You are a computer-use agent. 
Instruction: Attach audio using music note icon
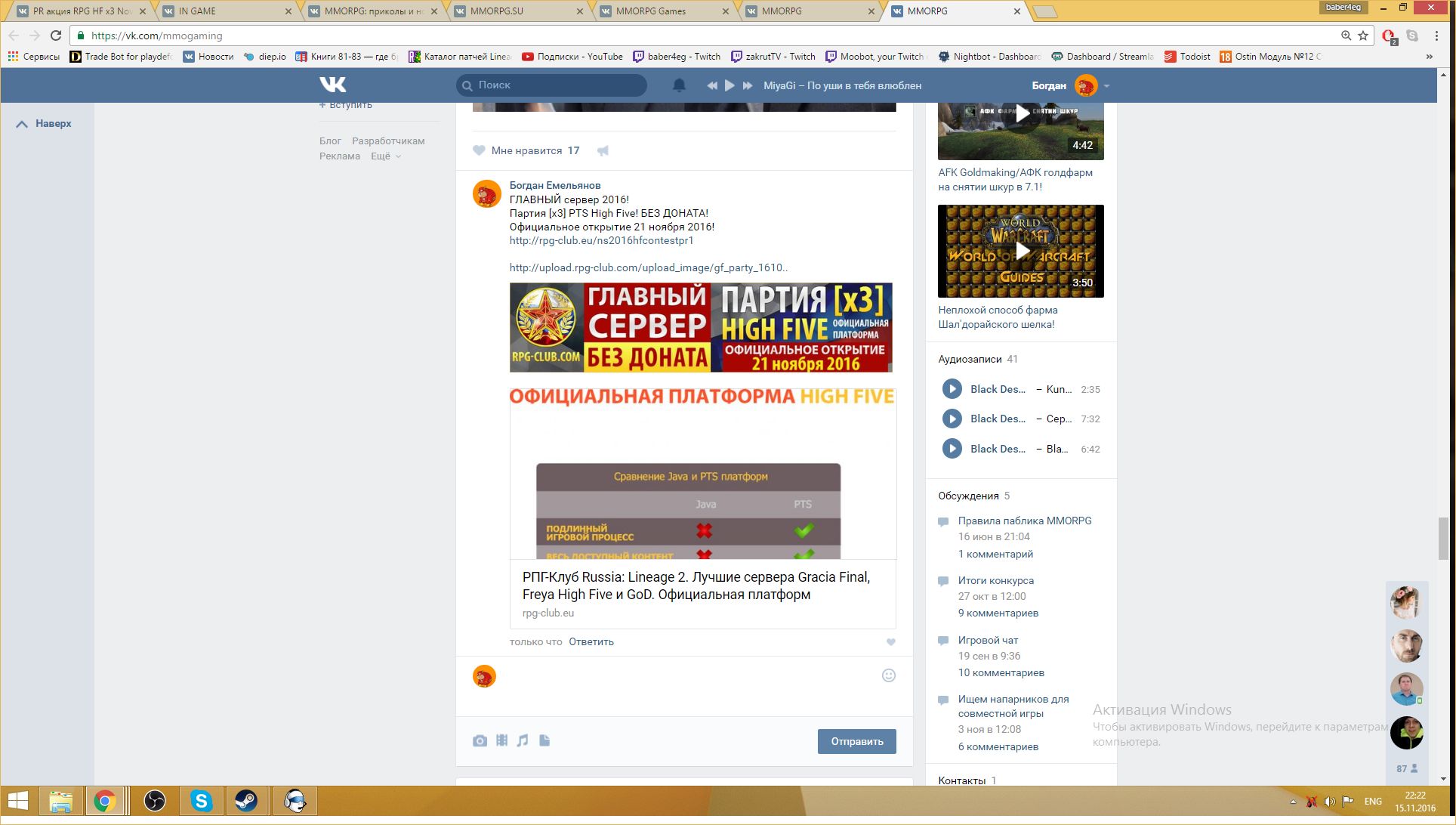coord(523,740)
